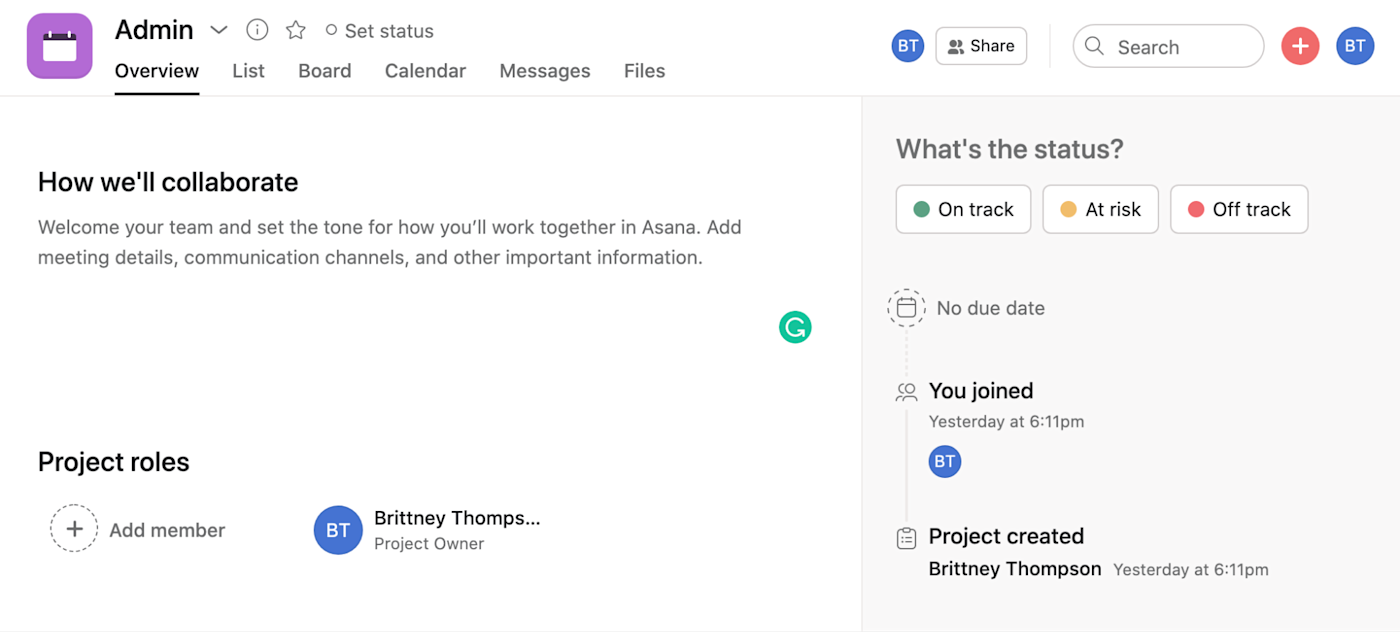Click the collaboration description text area

click(x=390, y=242)
